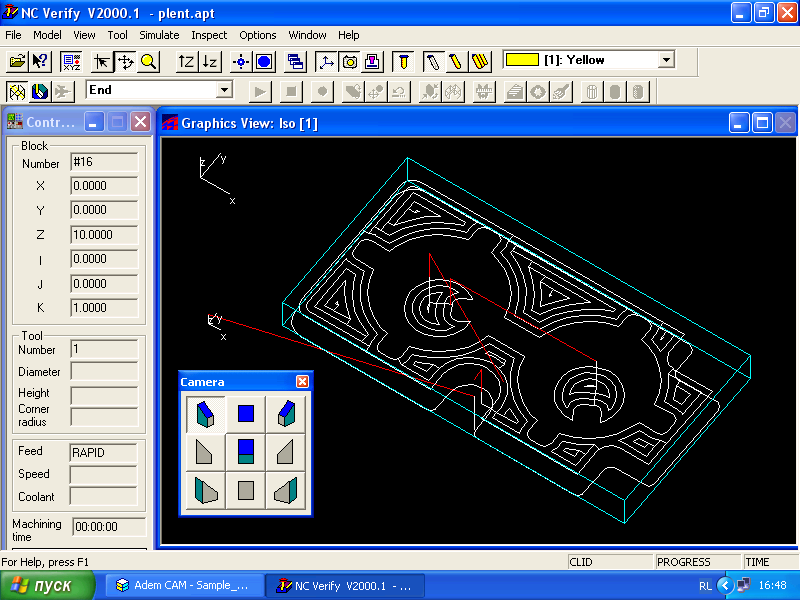Click the greyed airplane icon
The height and width of the screenshot is (600, 800).
click(63, 92)
